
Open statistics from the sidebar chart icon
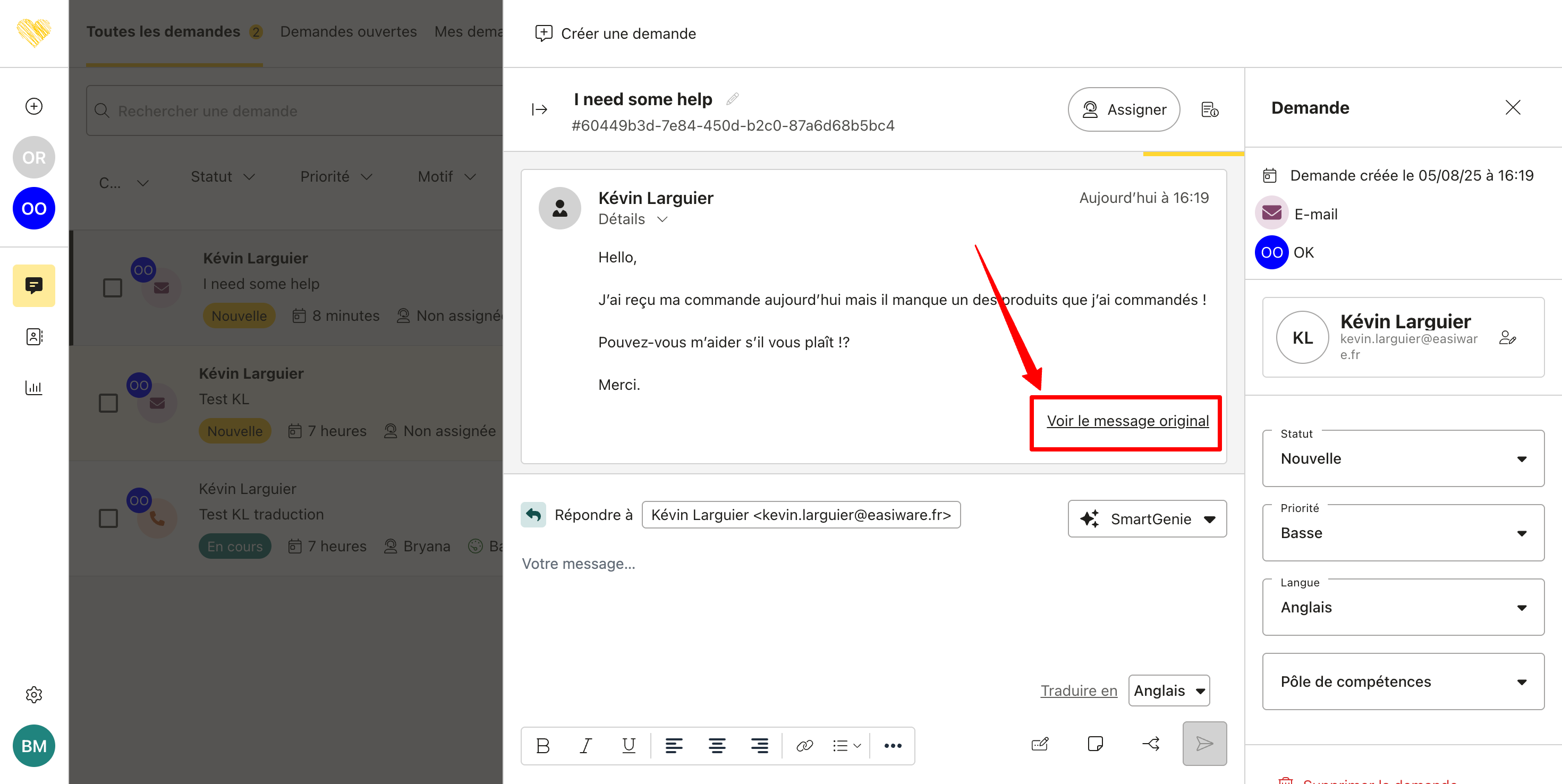click(34, 387)
